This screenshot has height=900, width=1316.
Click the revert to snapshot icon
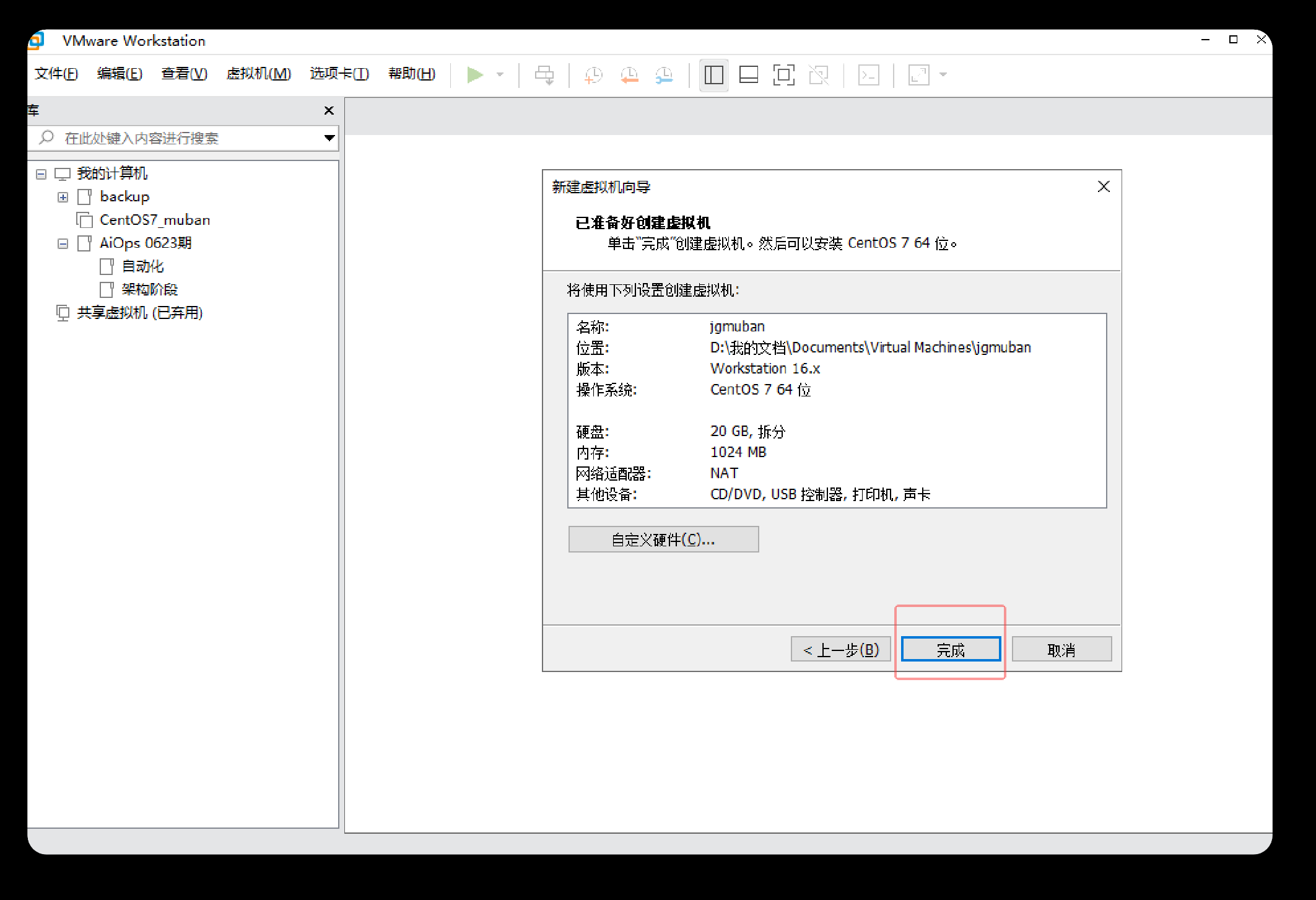[629, 75]
